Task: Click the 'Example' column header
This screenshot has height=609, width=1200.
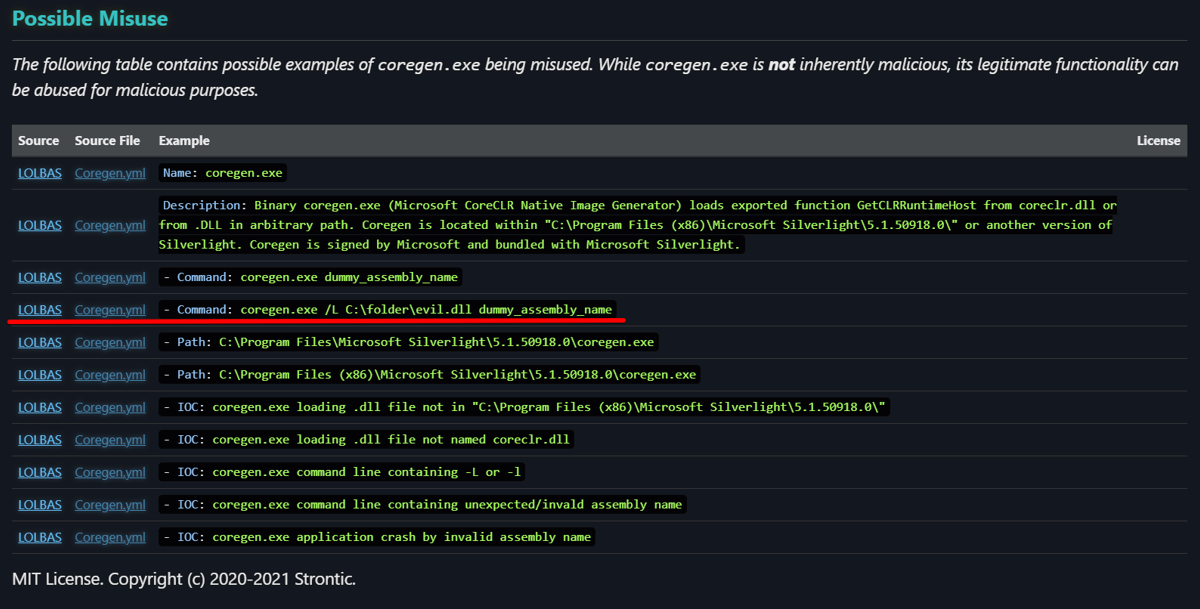Action: click(184, 141)
